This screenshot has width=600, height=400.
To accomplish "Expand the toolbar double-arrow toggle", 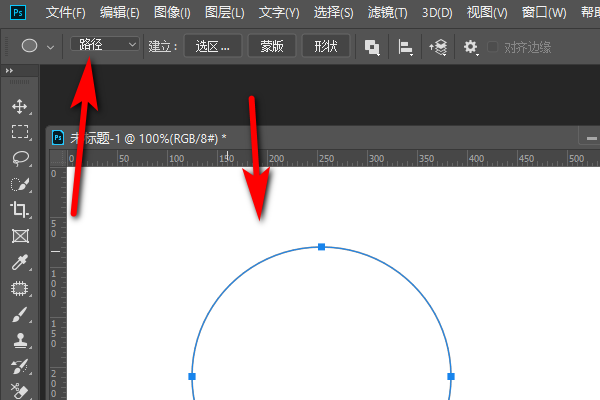I will coord(9,70).
